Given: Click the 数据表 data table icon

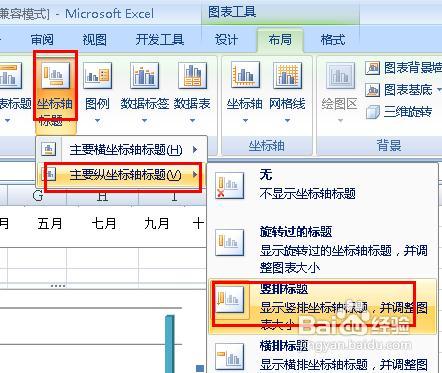Looking at the screenshot, I should click(192, 75).
